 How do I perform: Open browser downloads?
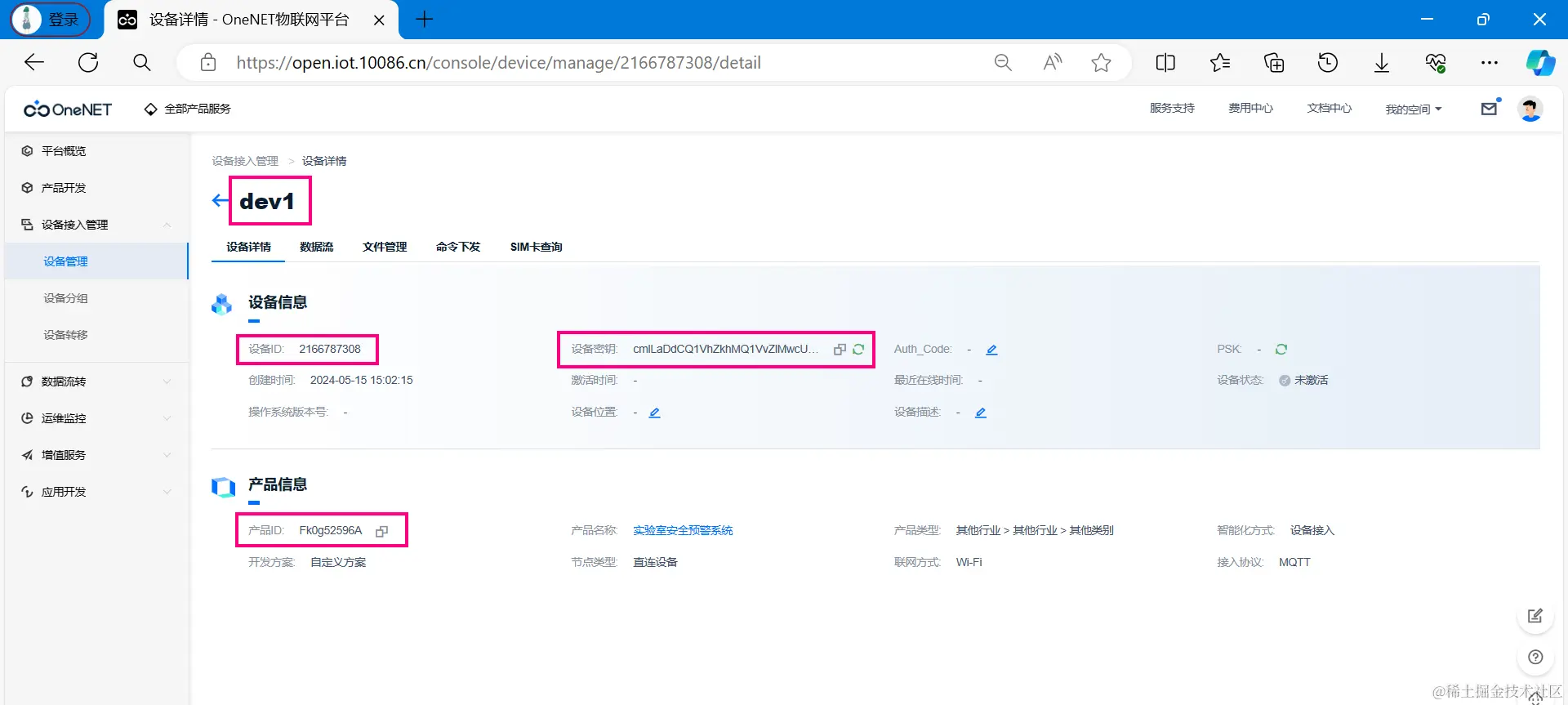pos(1382,63)
